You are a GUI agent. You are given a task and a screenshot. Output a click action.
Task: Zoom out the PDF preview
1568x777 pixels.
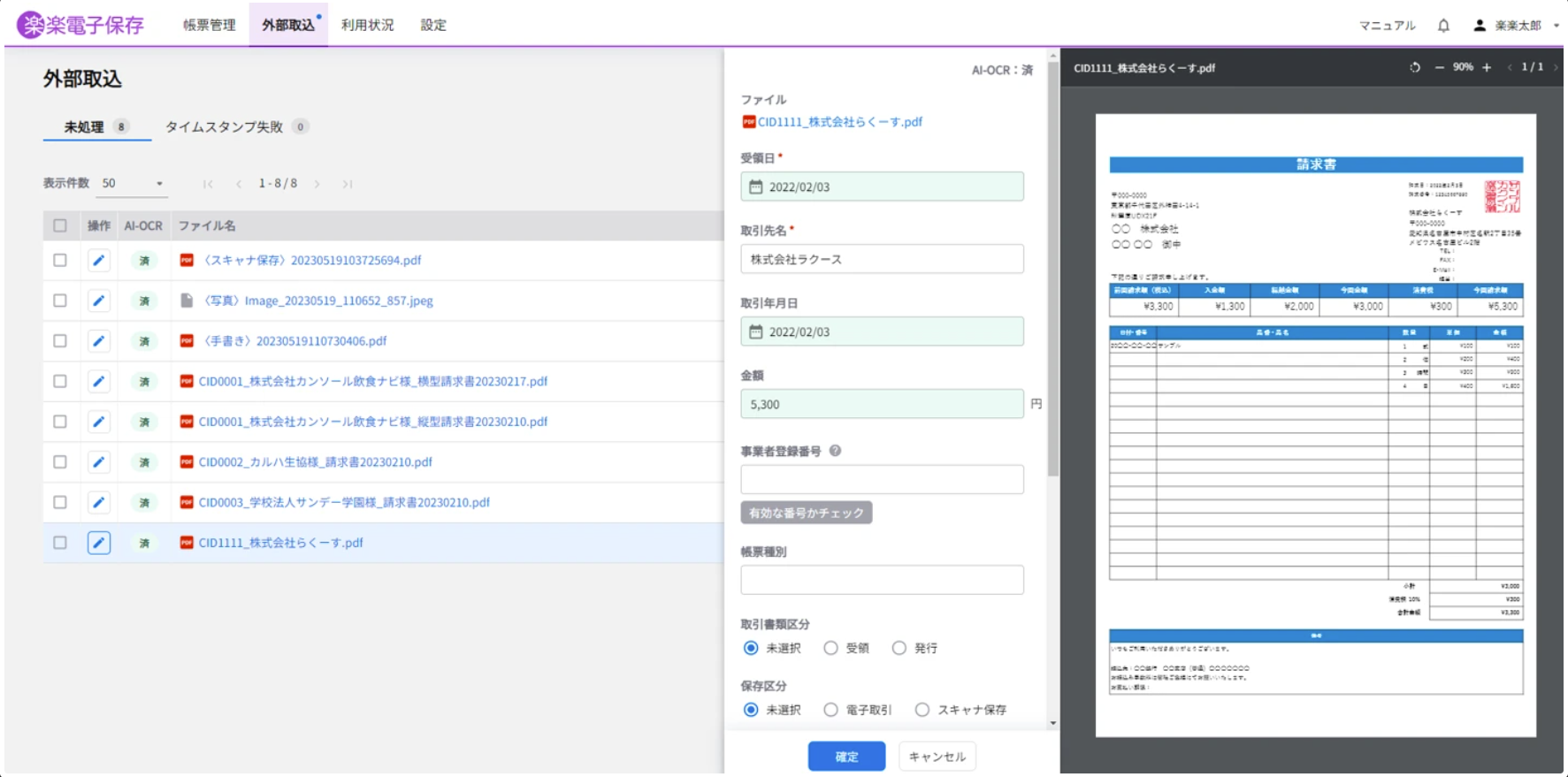pyautogui.click(x=1439, y=67)
